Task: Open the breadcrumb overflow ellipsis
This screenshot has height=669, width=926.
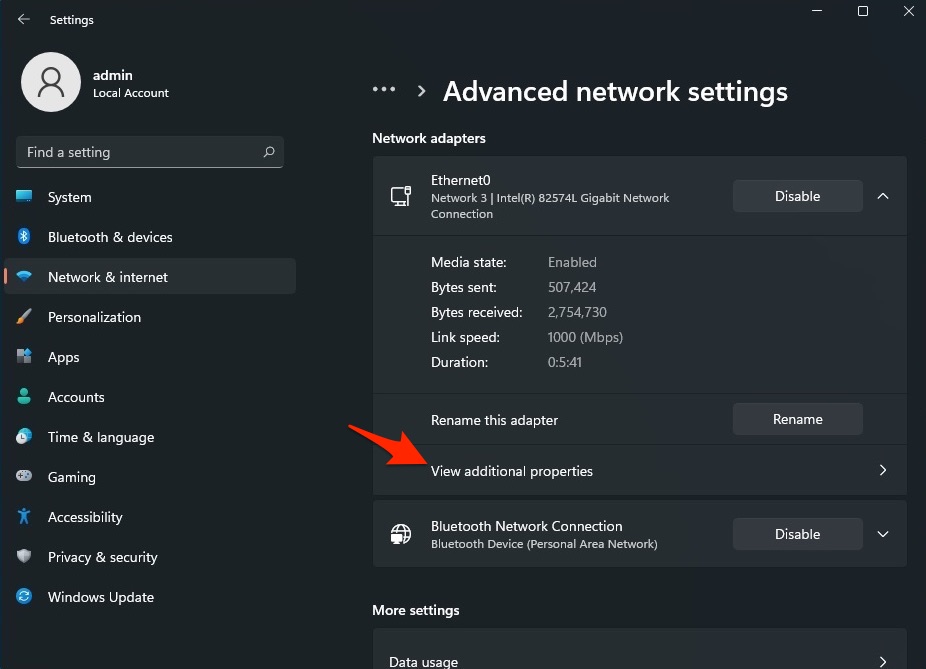Action: point(384,90)
